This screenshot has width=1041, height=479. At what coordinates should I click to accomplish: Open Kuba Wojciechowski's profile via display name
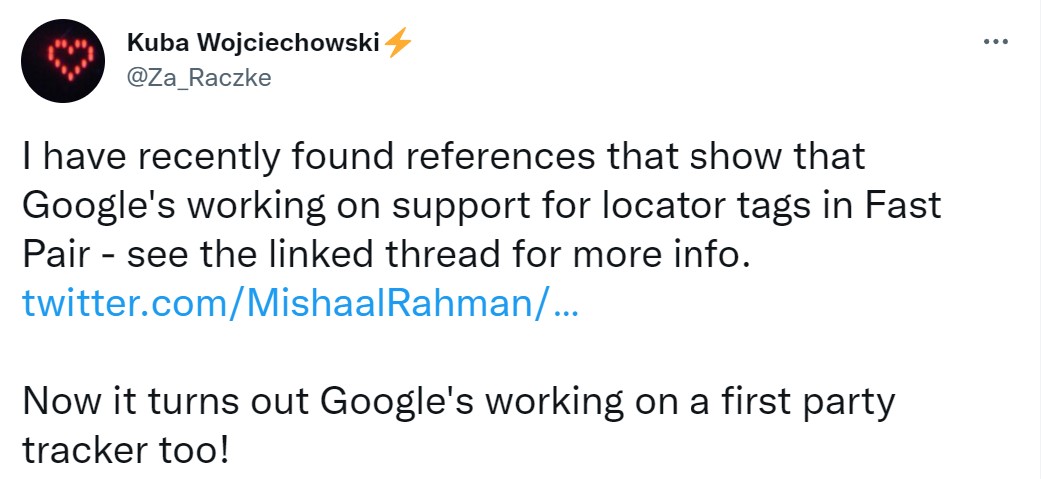pos(254,45)
